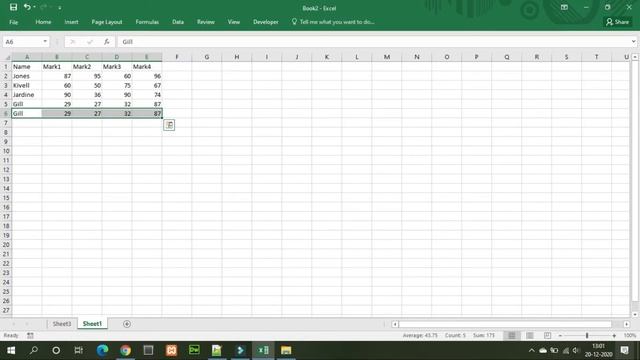Click the Paste Options smart tag icon
Viewport: 640px width, 360px height.
[169, 125]
